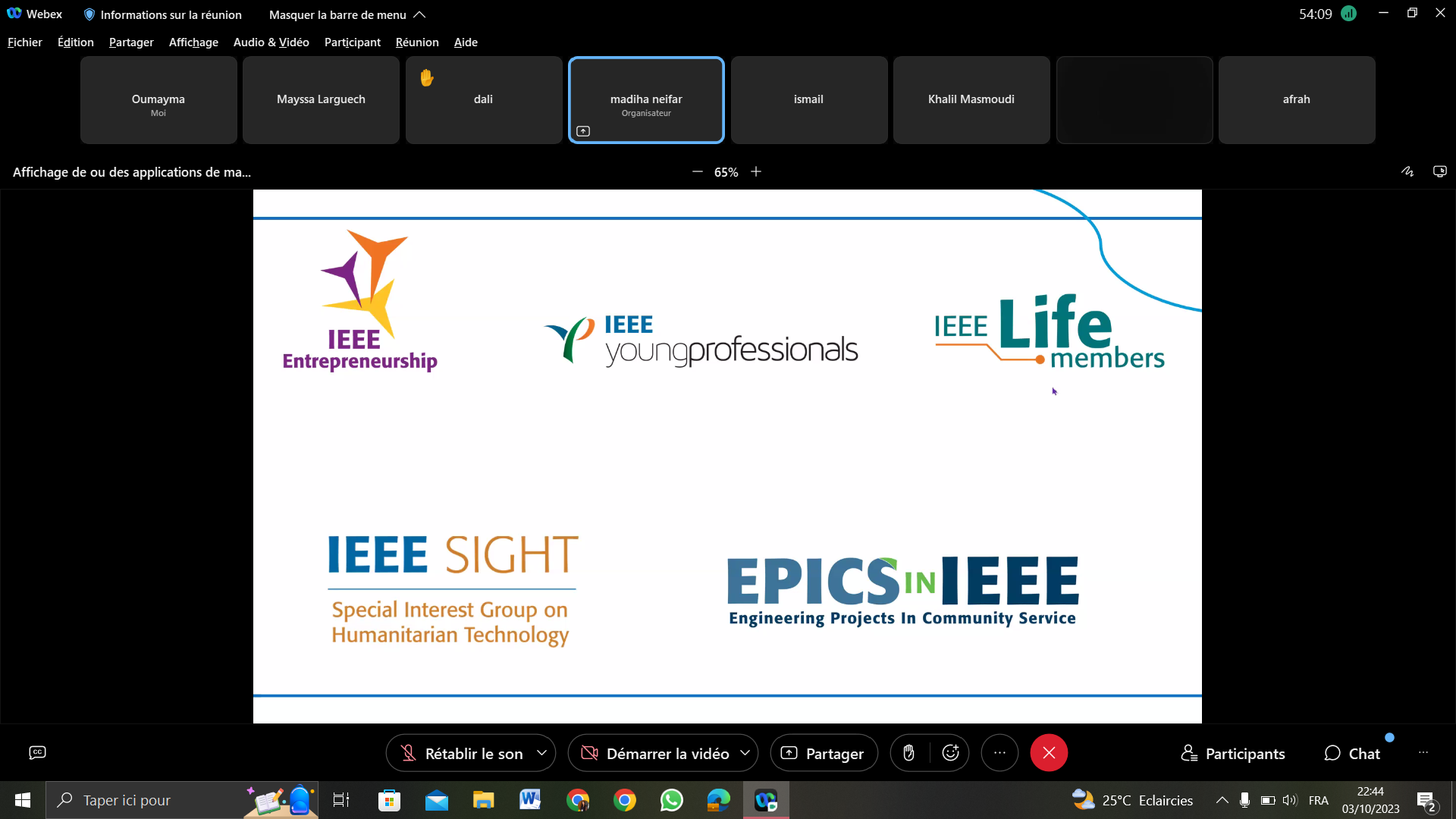
Task: Click the taskbar search field
Action: [x=182, y=800]
